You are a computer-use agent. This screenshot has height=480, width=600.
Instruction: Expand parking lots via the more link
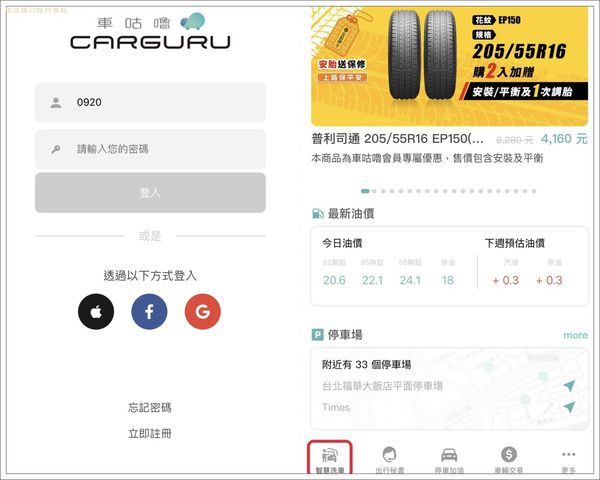(575, 335)
